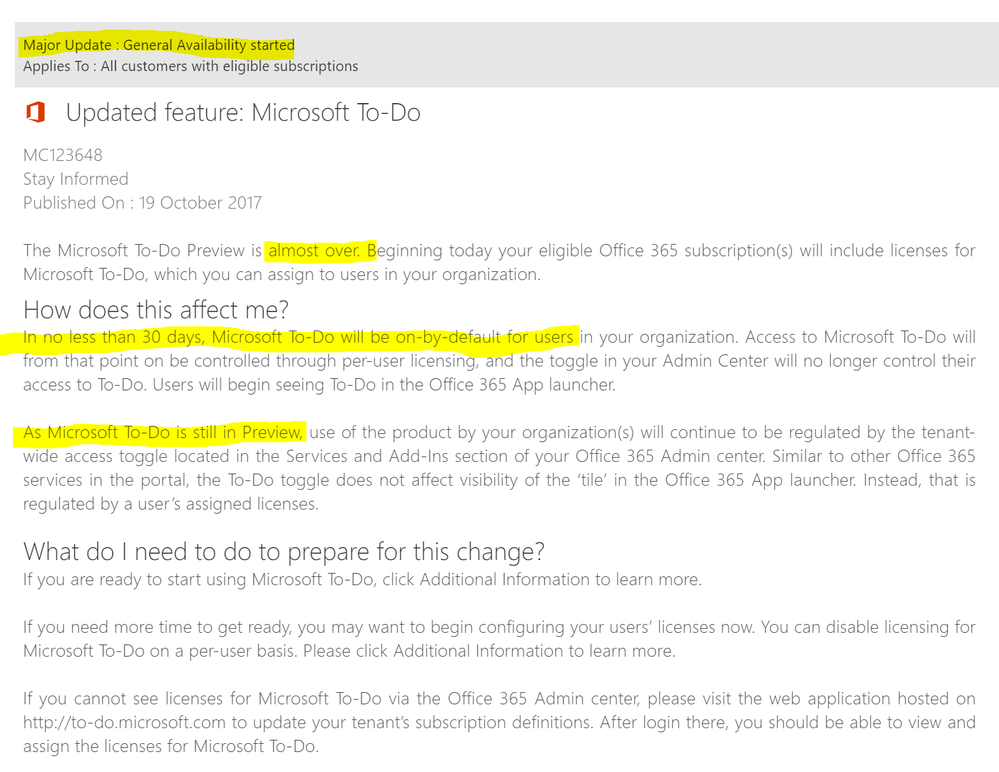The height and width of the screenshot is (772, 999).
Task: Click 'How does this affect me?' heading
Action: 156,310
